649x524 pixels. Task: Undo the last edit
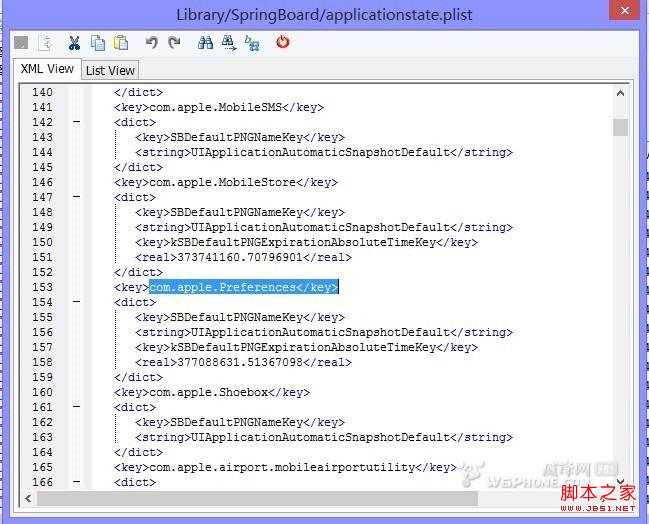click(151, 42)
